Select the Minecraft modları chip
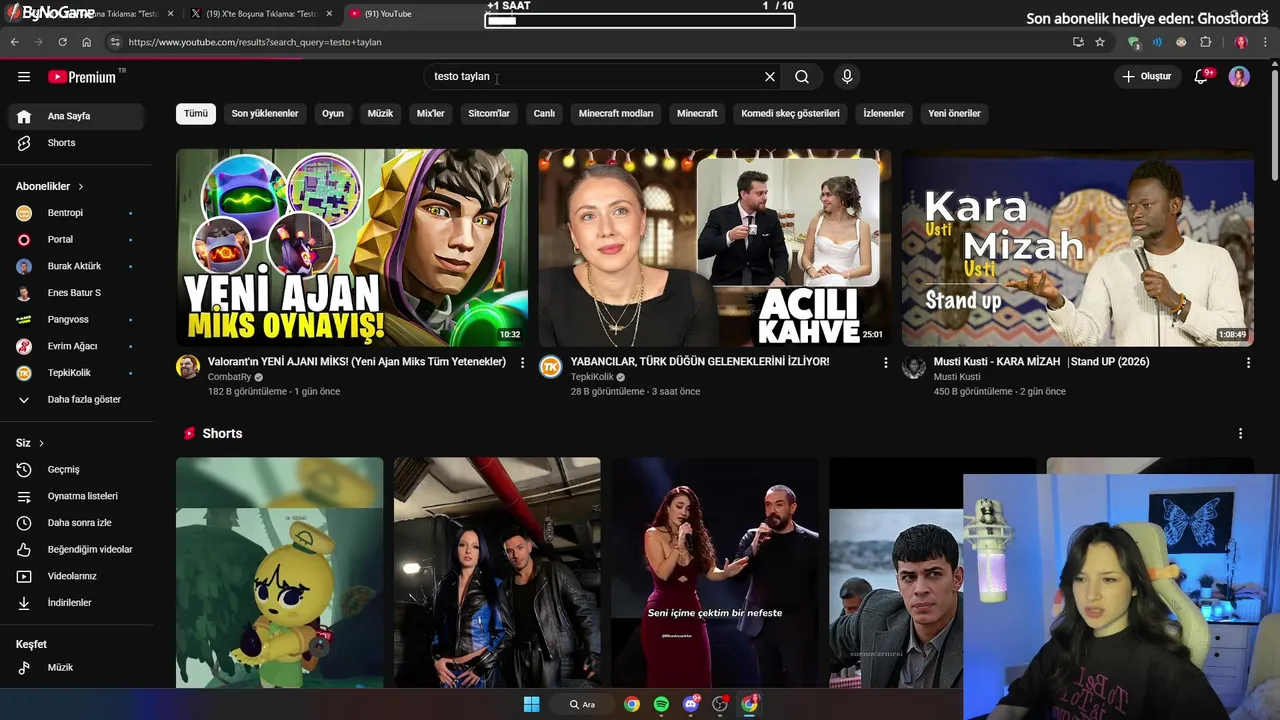This screenshot has width=1280, height=720. point(616,113)
